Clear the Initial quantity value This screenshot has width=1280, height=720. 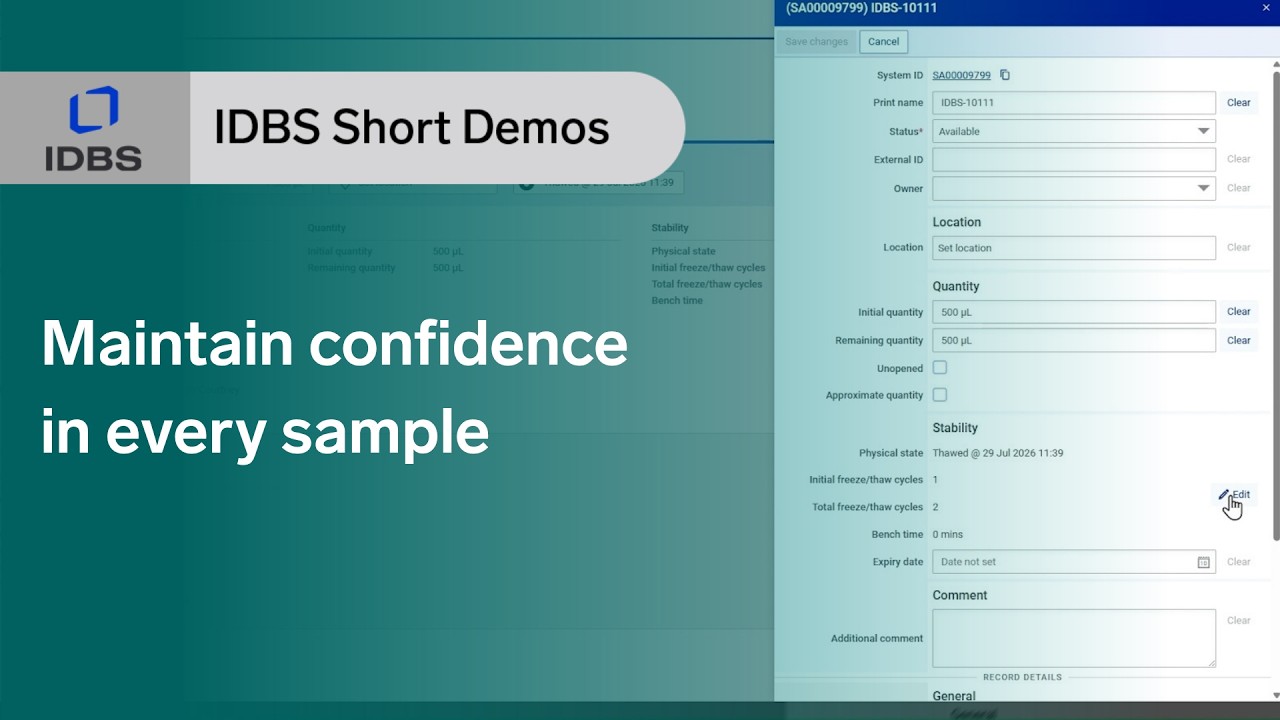point(1238,312)
